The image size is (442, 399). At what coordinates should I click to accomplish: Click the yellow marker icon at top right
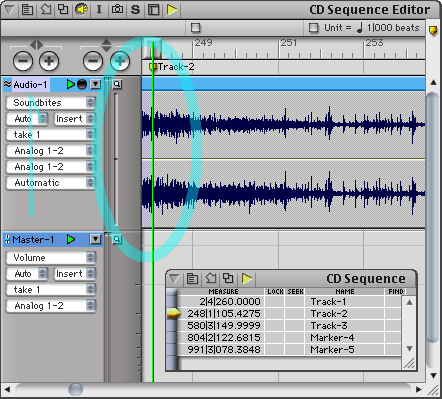433,31
